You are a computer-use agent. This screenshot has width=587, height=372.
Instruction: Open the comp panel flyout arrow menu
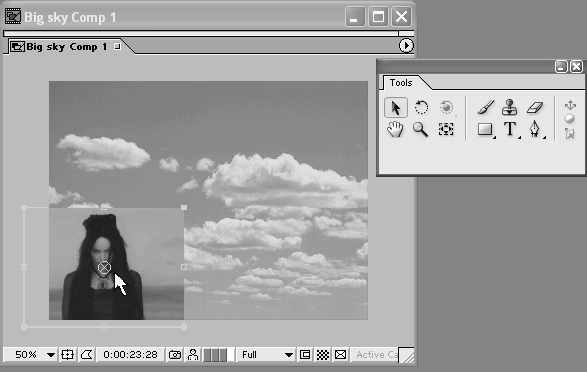[406, 46]
